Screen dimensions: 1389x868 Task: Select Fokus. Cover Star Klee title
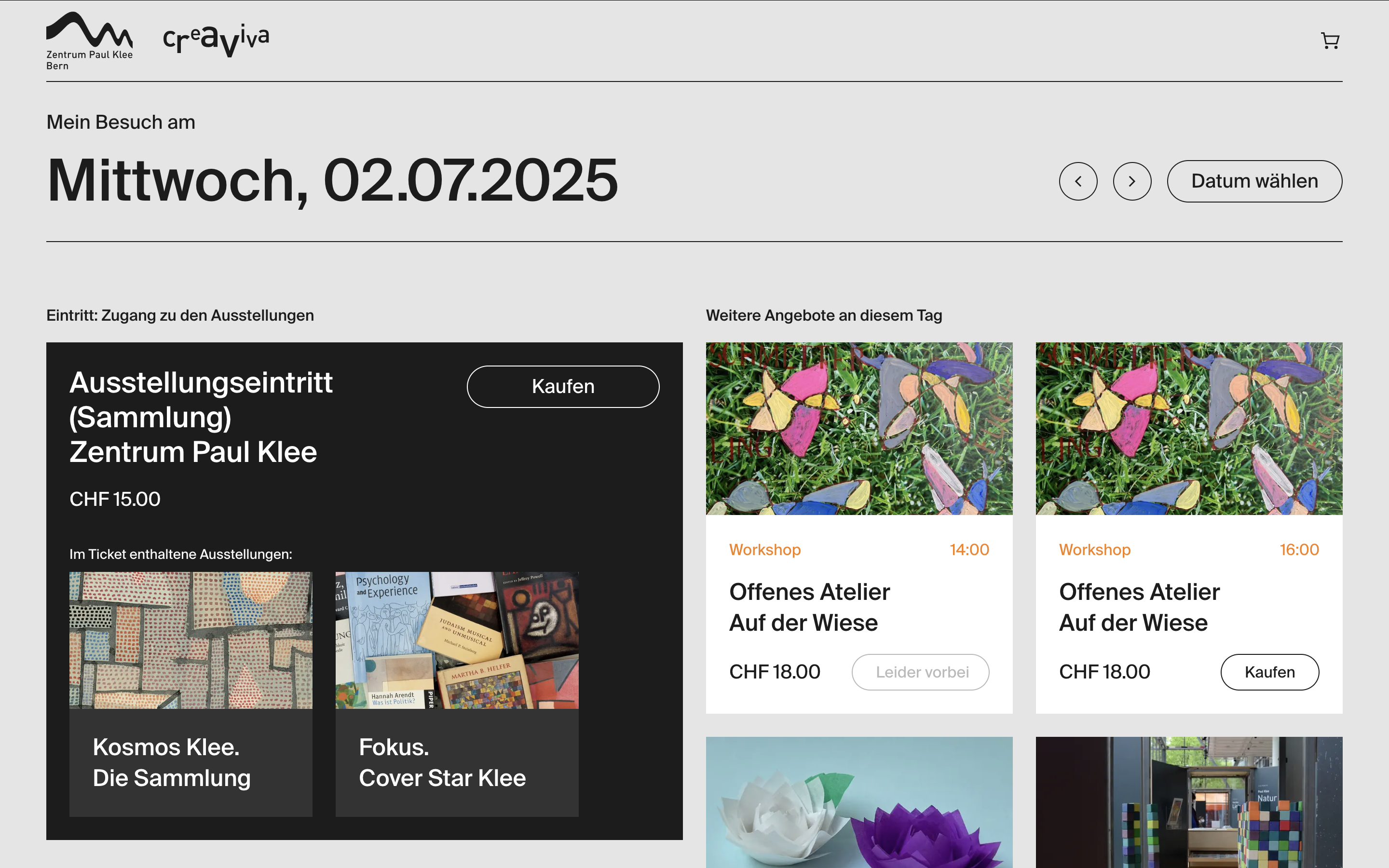click(442, 762)
